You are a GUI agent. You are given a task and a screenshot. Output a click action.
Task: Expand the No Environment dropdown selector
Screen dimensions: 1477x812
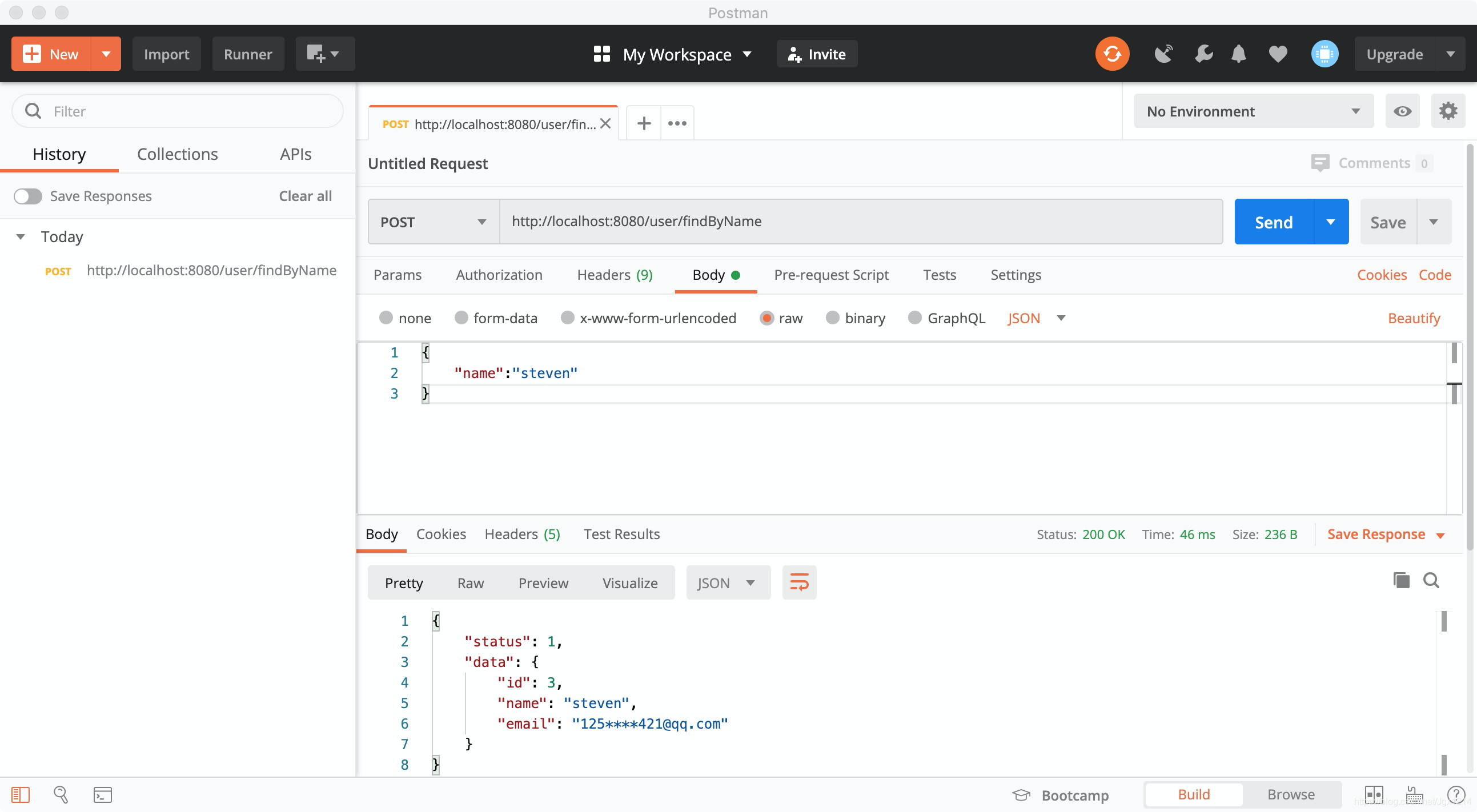pos(1252,111)
